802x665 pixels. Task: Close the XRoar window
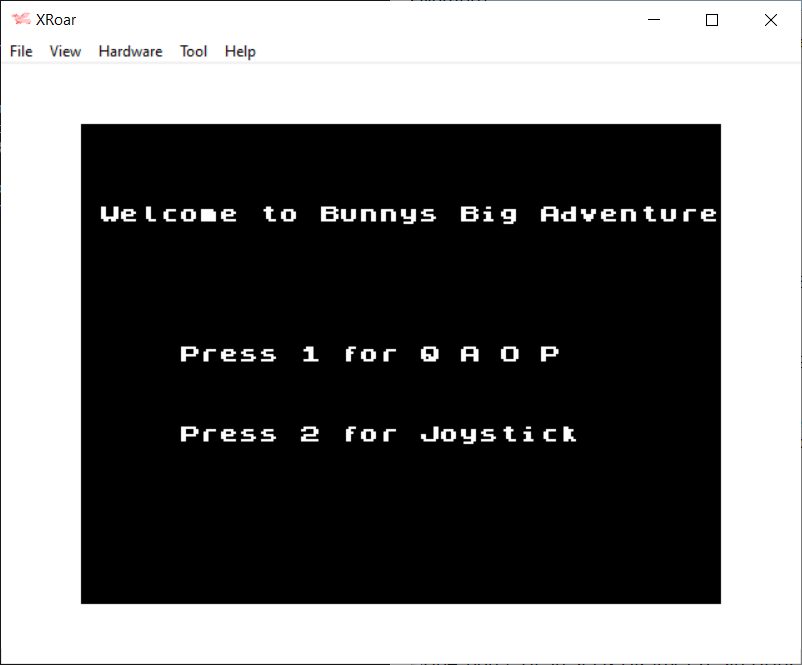tap(770, 20)
